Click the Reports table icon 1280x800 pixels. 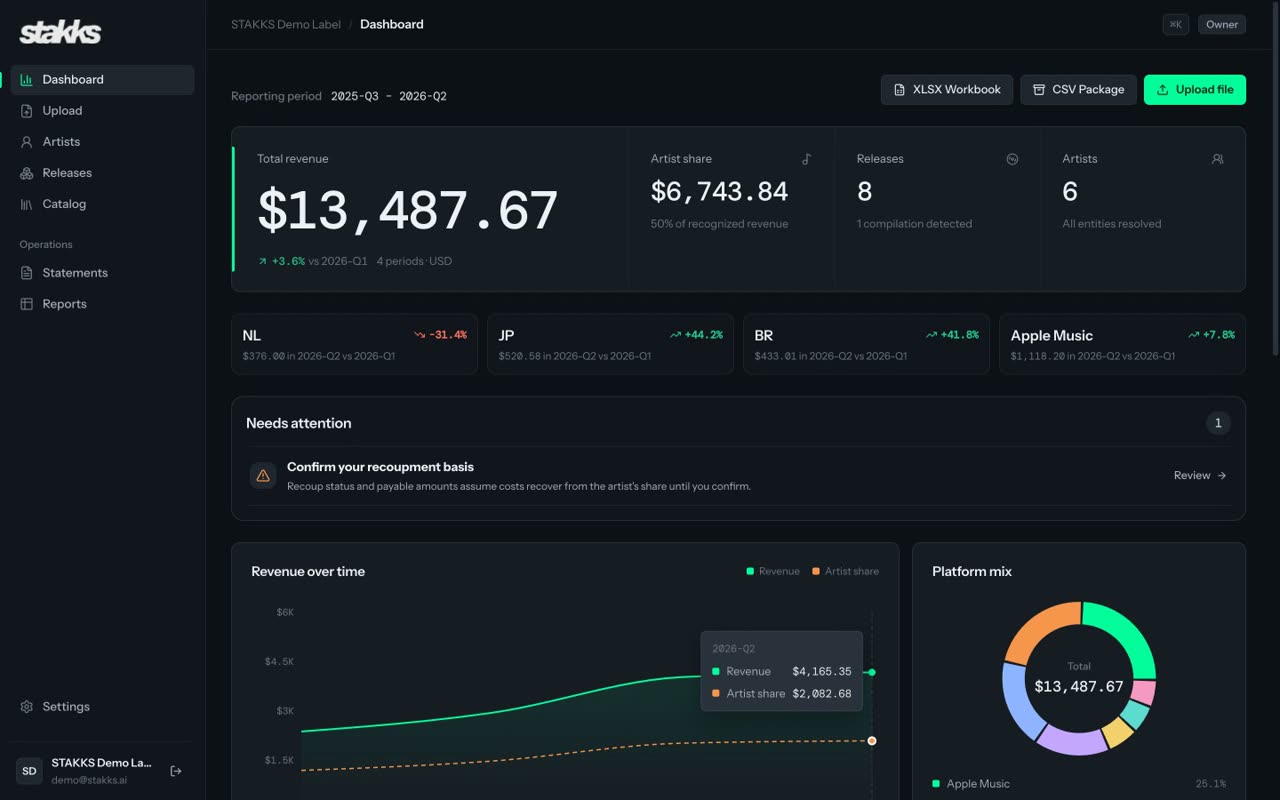[26, 304]
